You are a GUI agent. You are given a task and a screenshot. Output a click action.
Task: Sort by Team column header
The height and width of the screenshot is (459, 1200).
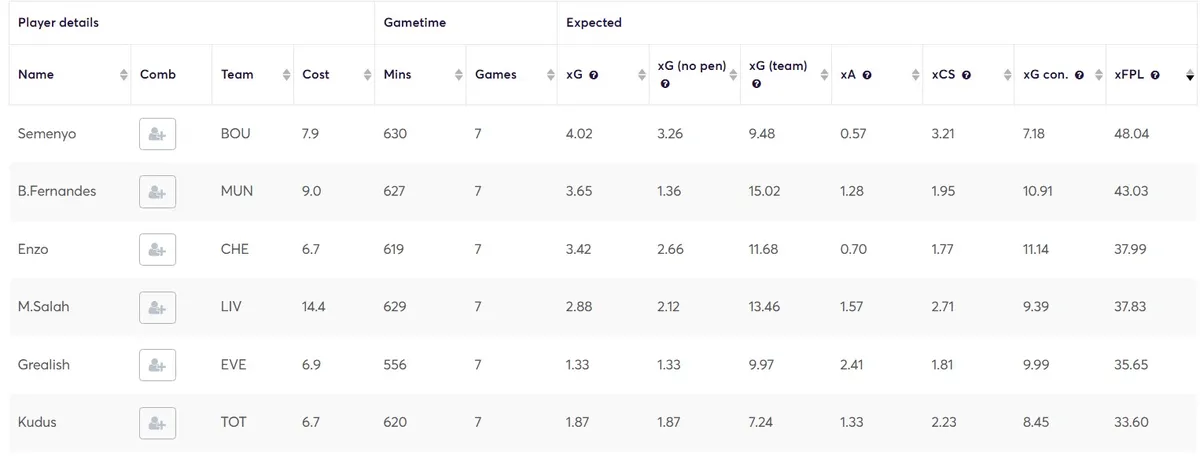[237, 75]
